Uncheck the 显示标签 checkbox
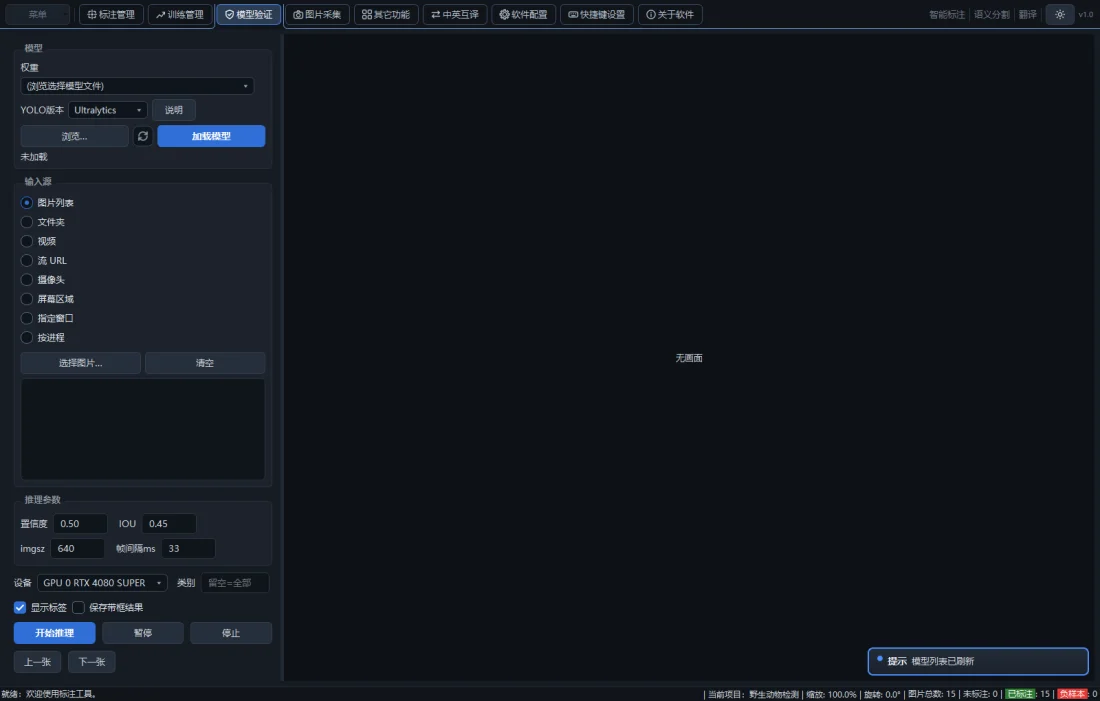Image resolution: width=1100 pixels, height=701 pixels. coord(20,608)
